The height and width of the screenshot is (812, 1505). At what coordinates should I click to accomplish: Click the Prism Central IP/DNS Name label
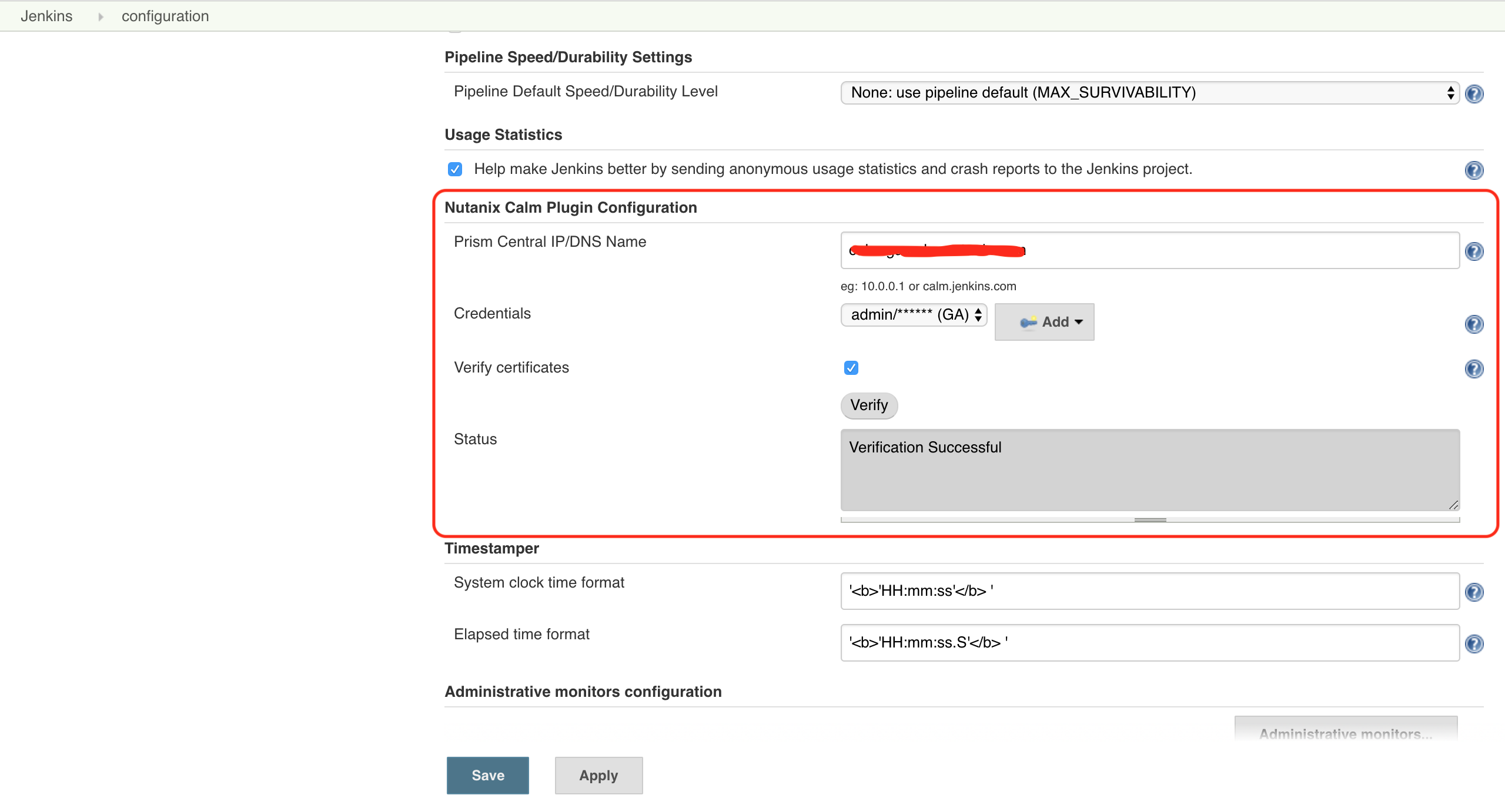(x=550, y=241)
